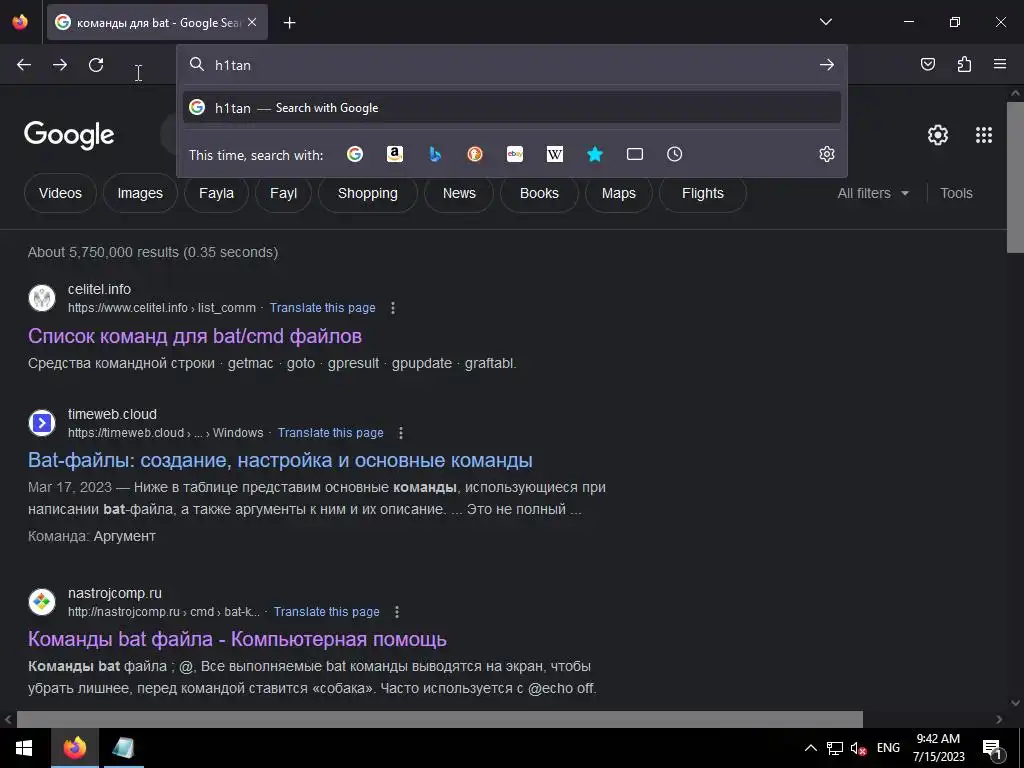1024x768 pixels.
Task: Click the muted volume icon in the tray
Action: click(x=858, y=748)
